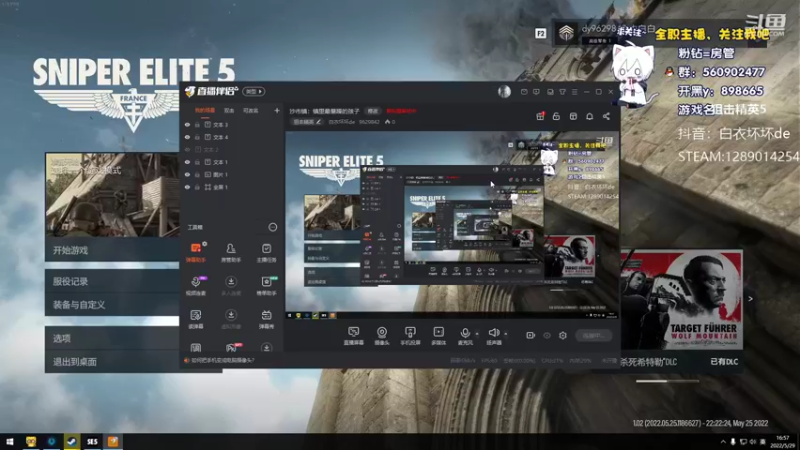Open the hamburger menu in the title bar
800x450 pixels.
[574, 92]
